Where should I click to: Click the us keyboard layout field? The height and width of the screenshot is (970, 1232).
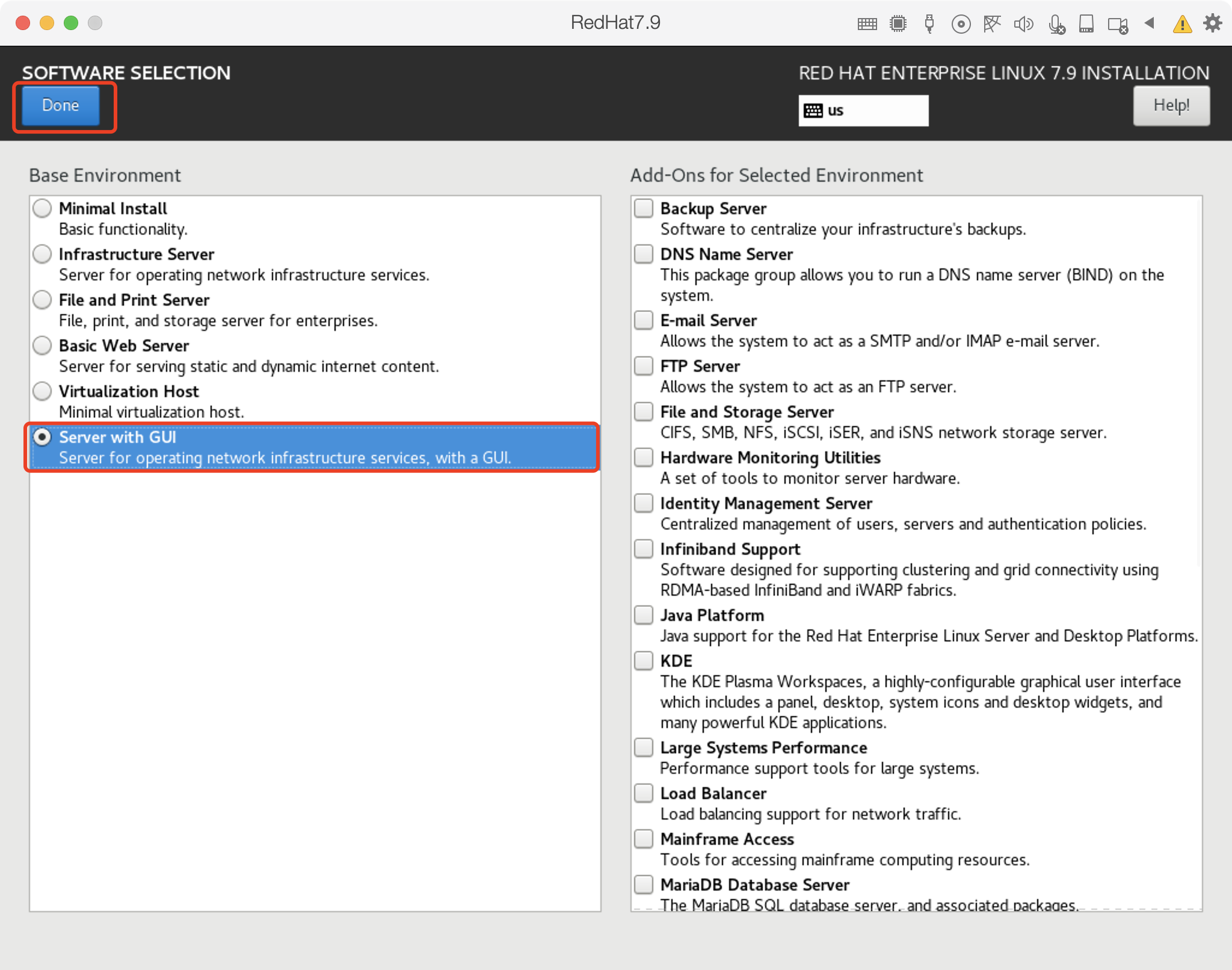coord(863,111)
